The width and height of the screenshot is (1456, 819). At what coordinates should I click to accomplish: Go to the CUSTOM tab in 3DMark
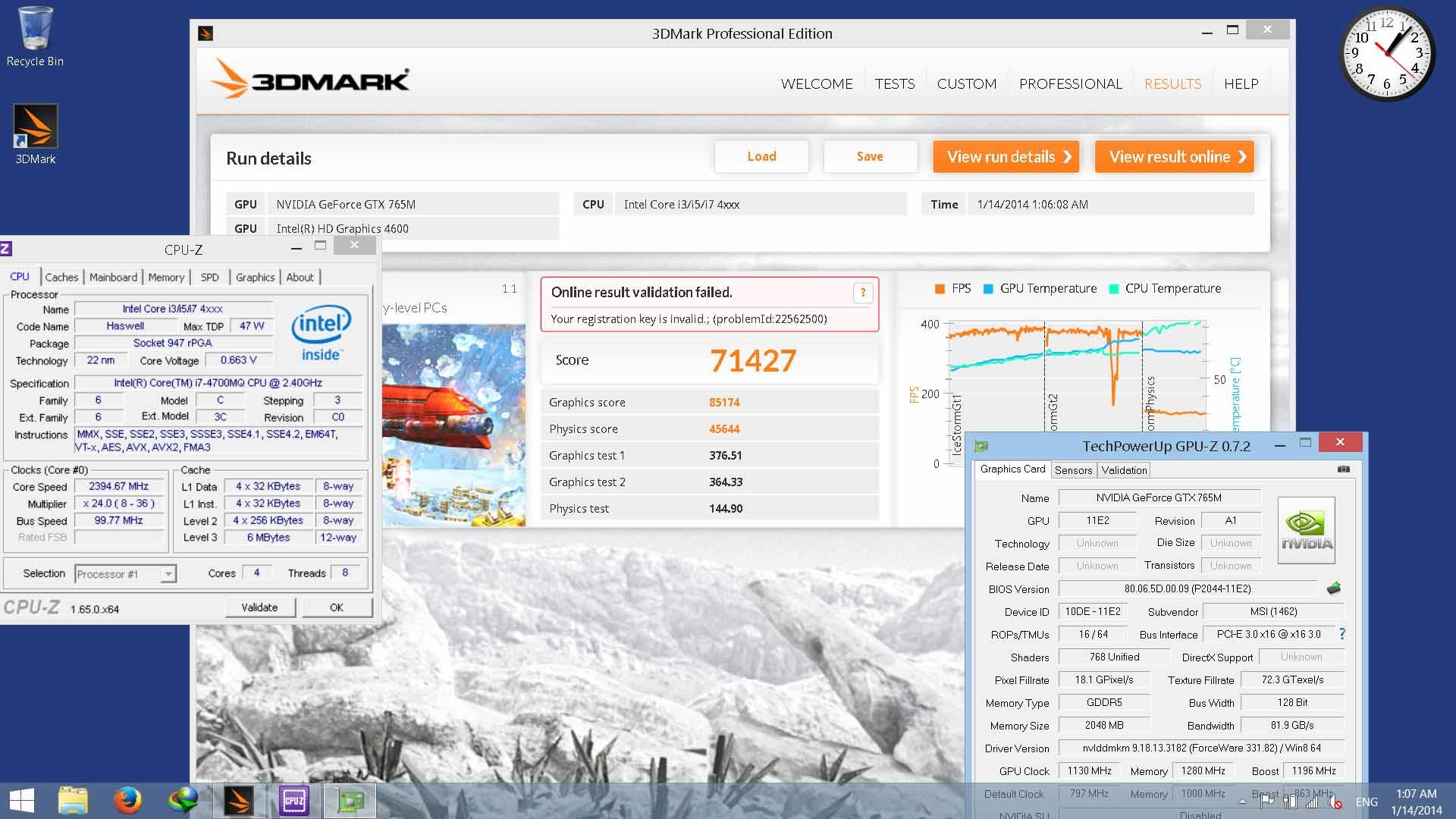(x=967, y=83)
